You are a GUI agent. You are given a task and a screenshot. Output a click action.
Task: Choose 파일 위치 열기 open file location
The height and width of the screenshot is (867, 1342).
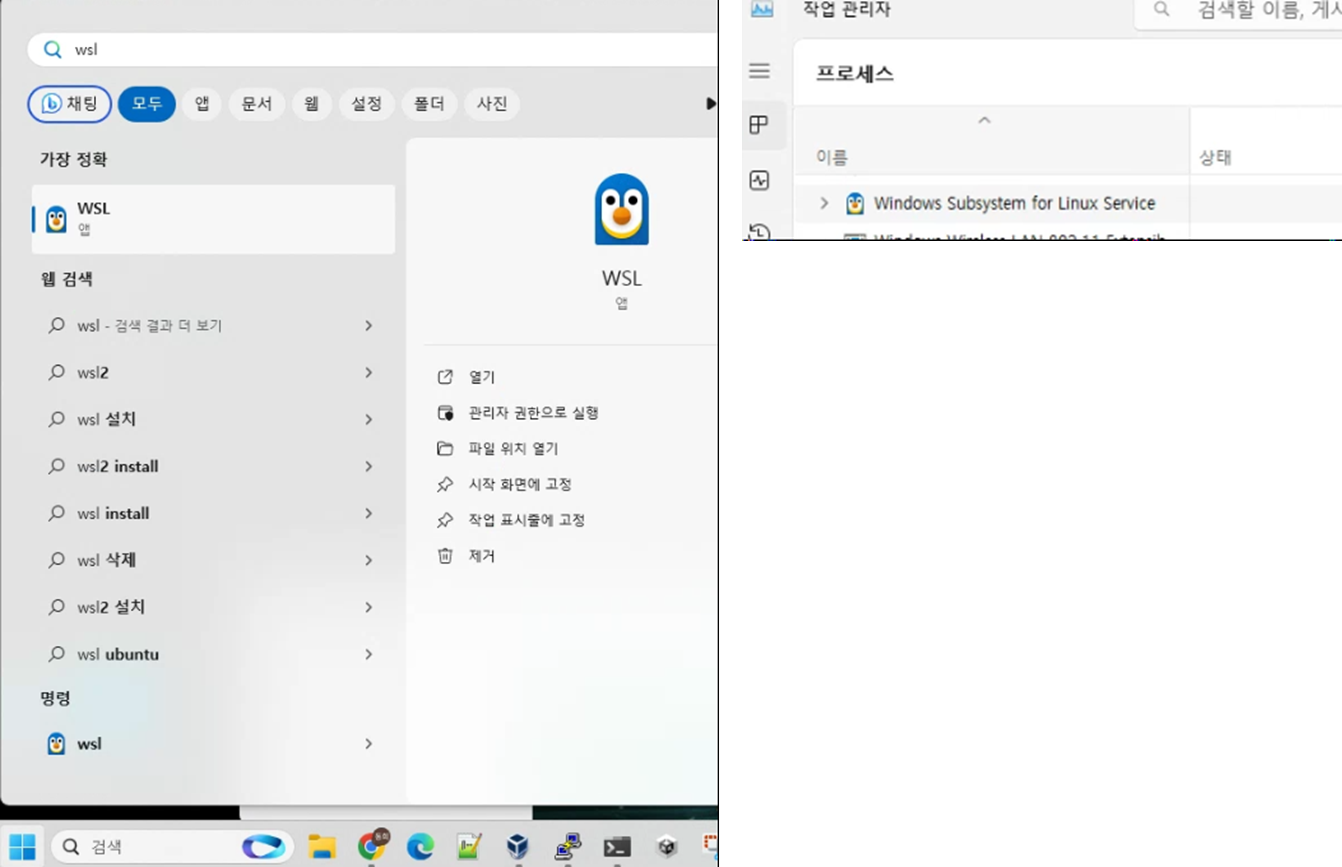click(513, 449)
